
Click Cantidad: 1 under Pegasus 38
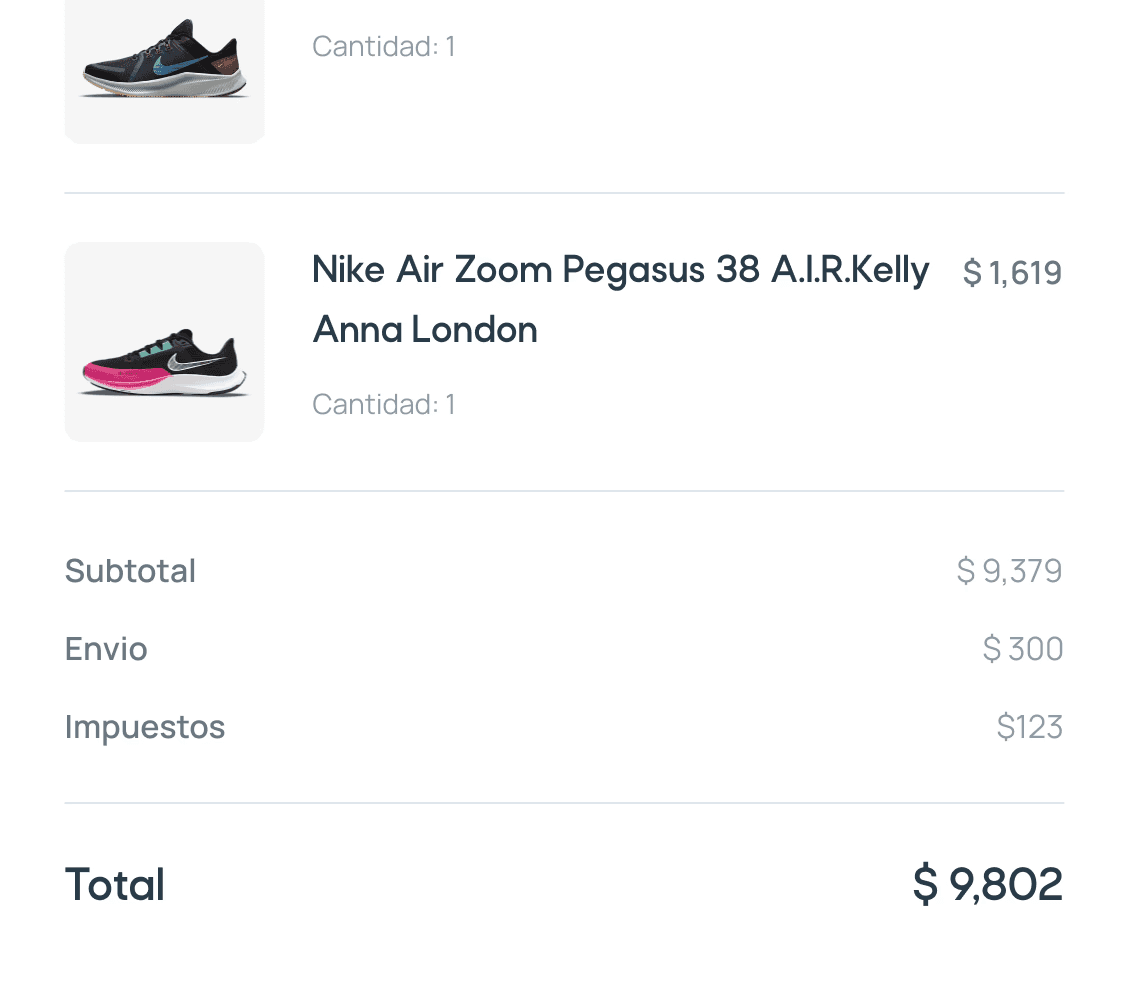pyautogui.click(x=384, y=405)
